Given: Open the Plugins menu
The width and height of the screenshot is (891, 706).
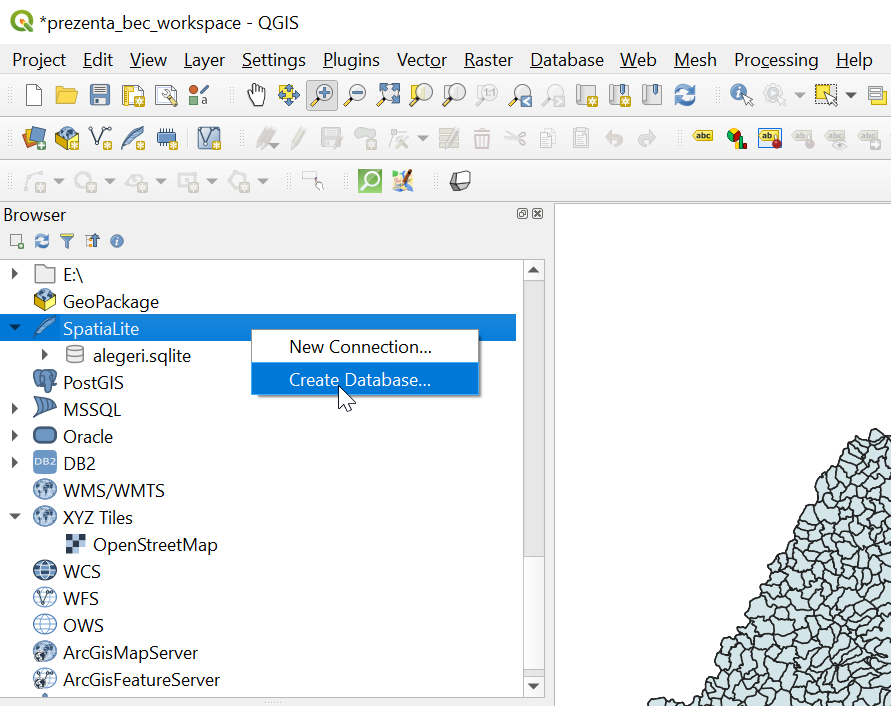Looking at the screenshot, I should [351, 60].
